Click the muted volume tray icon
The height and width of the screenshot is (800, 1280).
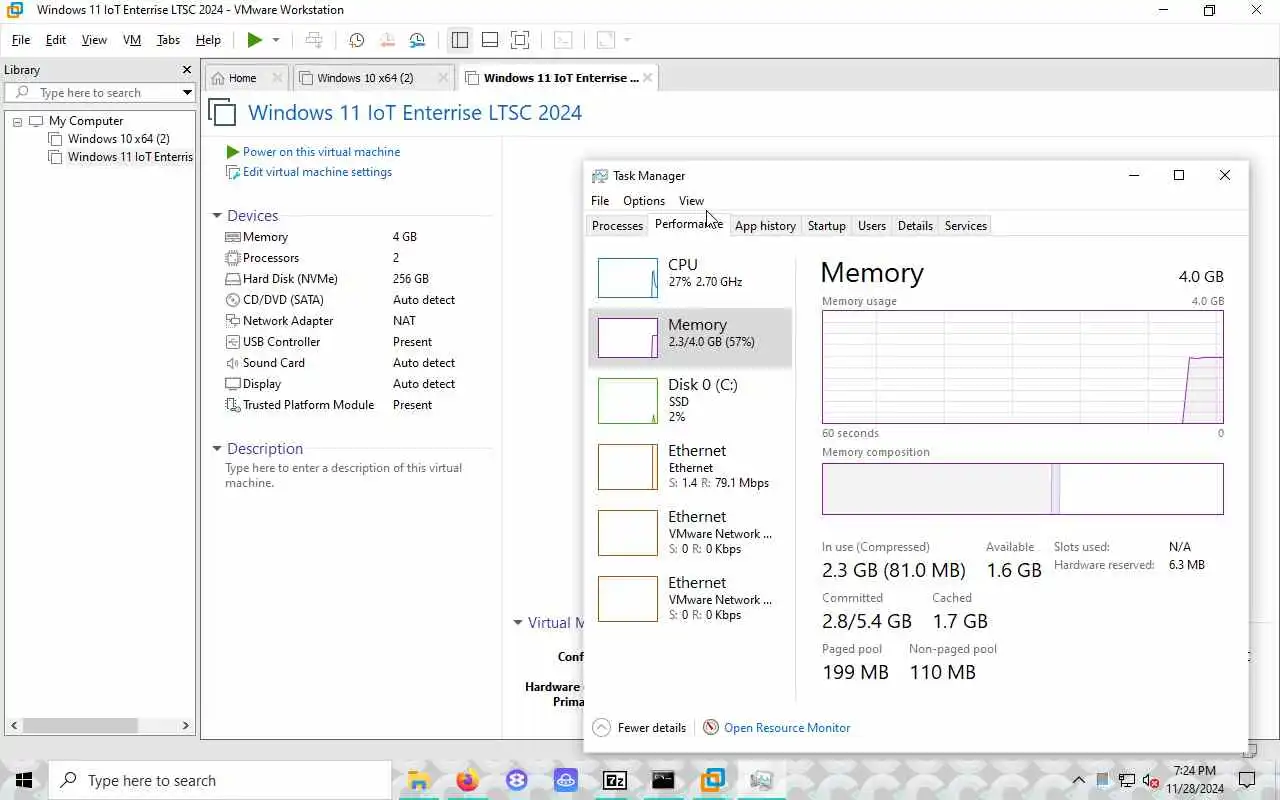point(1151,780)
